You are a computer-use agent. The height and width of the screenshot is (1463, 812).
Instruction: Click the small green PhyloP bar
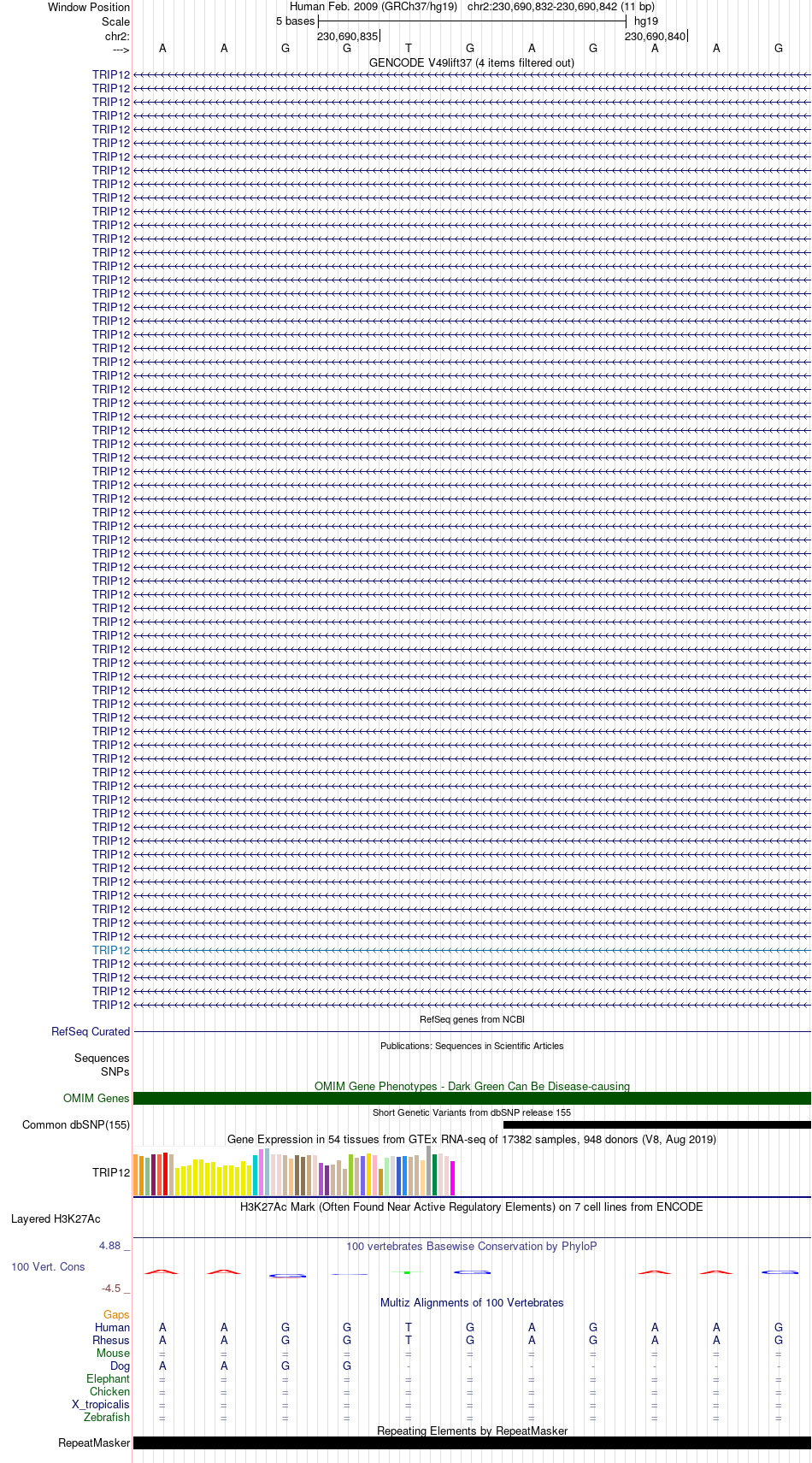pyautogui.click(x=407, y=1272)
